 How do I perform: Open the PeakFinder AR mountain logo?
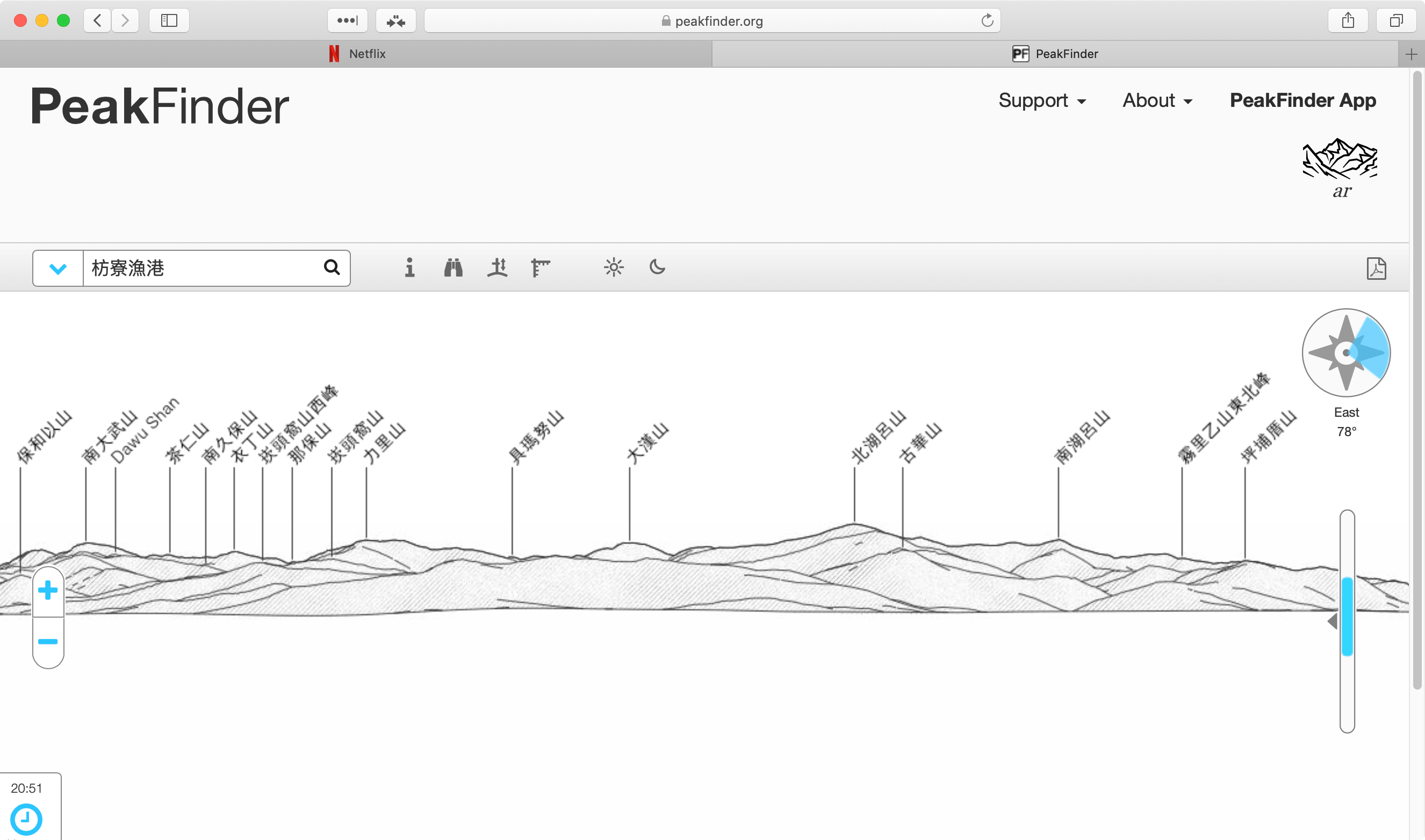pyautogui.click(x=1340, y=168)
